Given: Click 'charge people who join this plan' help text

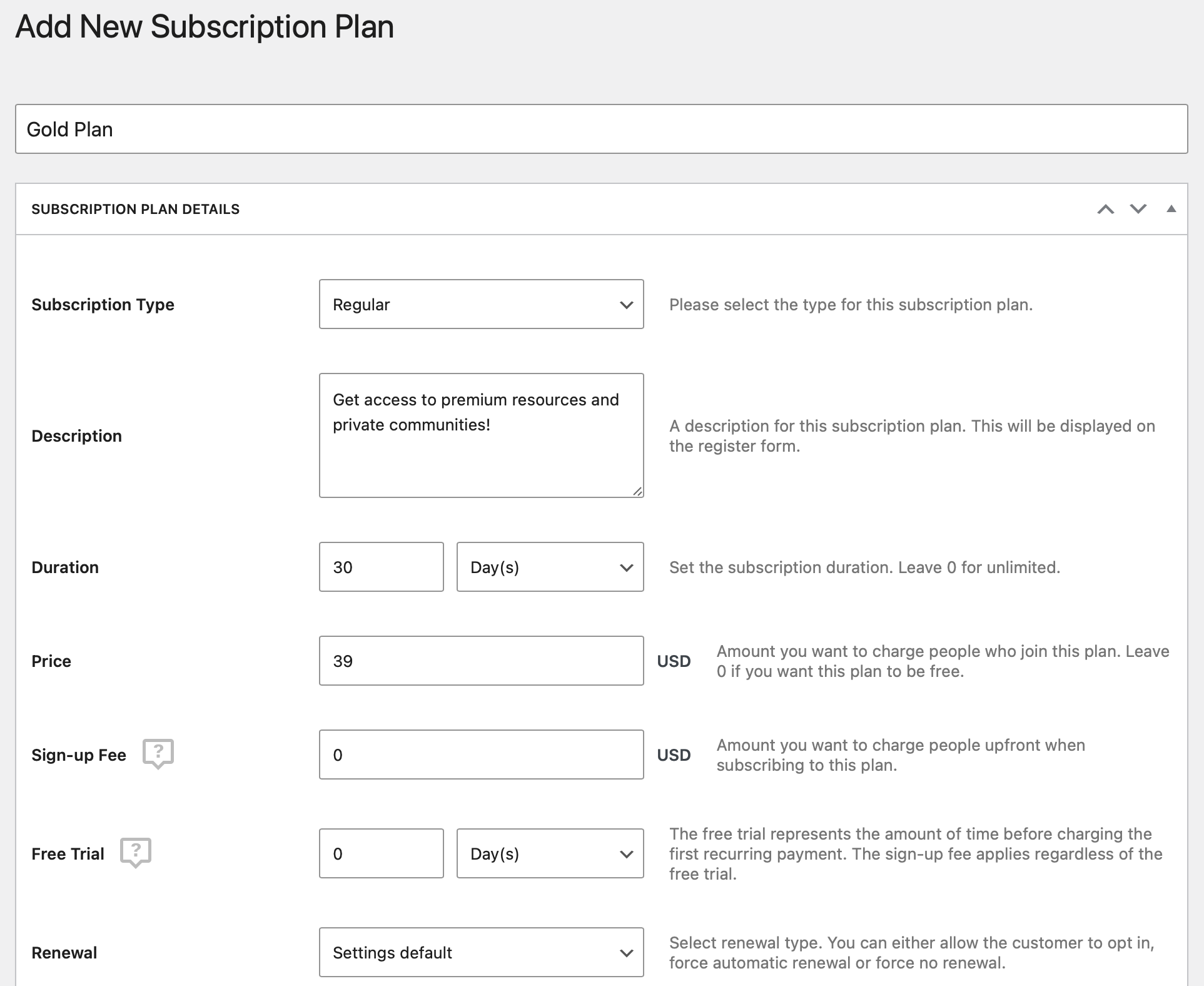Looking at the screenshot, I should click(x=943, y=661).
